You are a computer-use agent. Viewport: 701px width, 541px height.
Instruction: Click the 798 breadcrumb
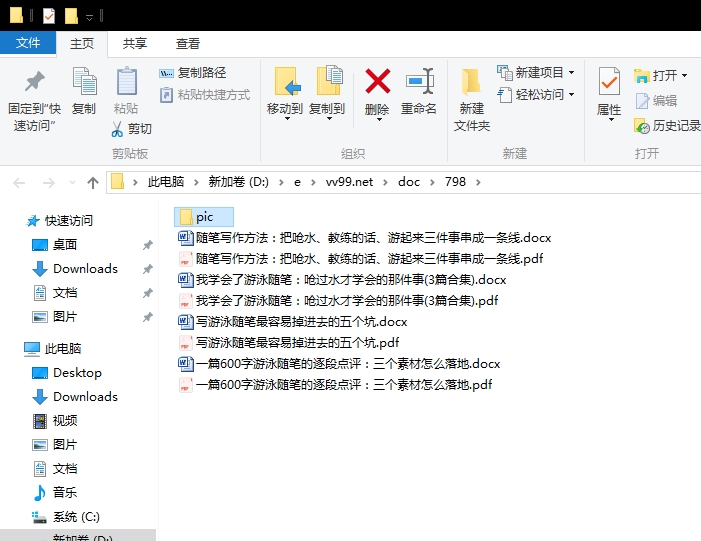pos(455,182)
